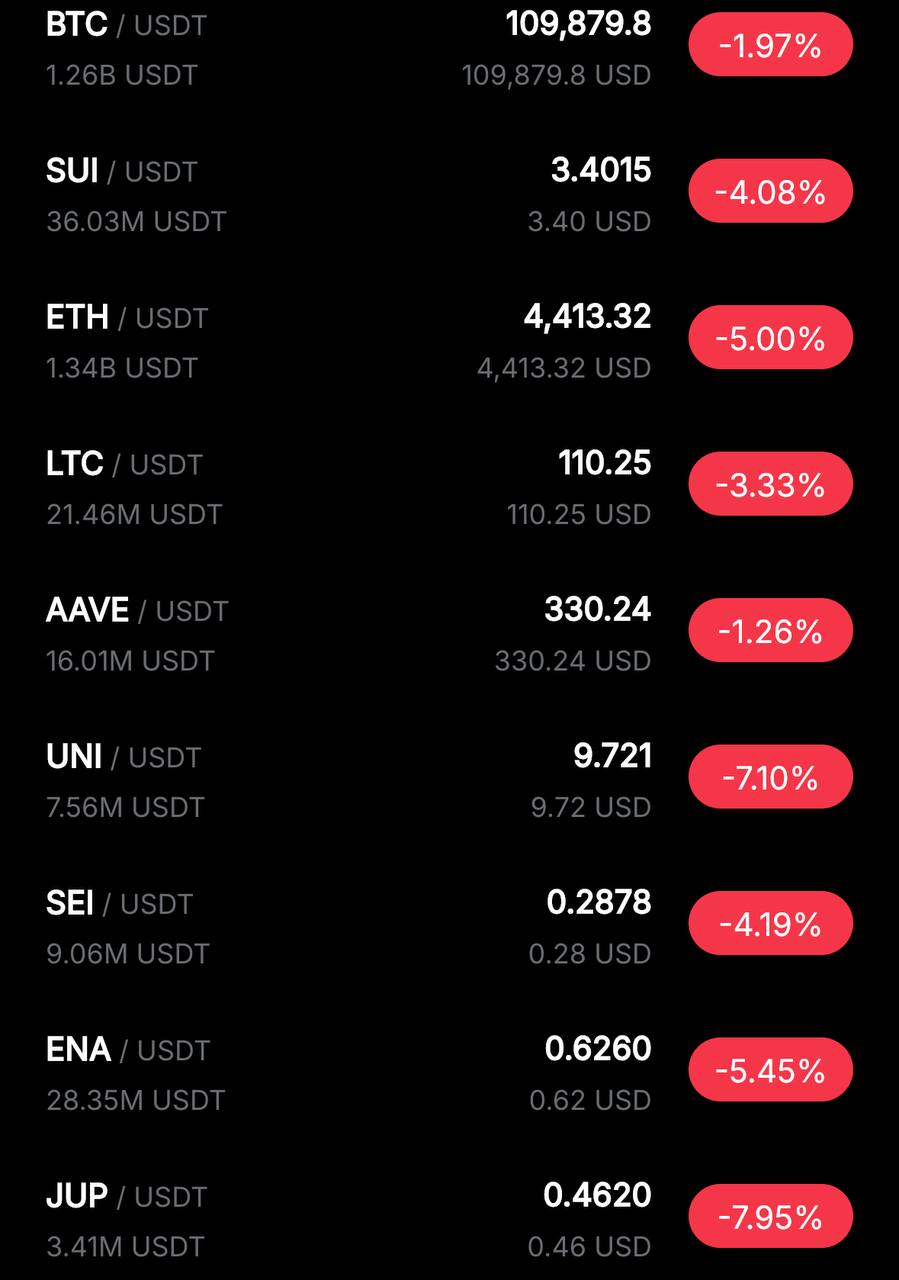Open the UNI / USDT pair
Image resolution: width=899 pixels, height=1280 pixels.
(x=449, y=778)
